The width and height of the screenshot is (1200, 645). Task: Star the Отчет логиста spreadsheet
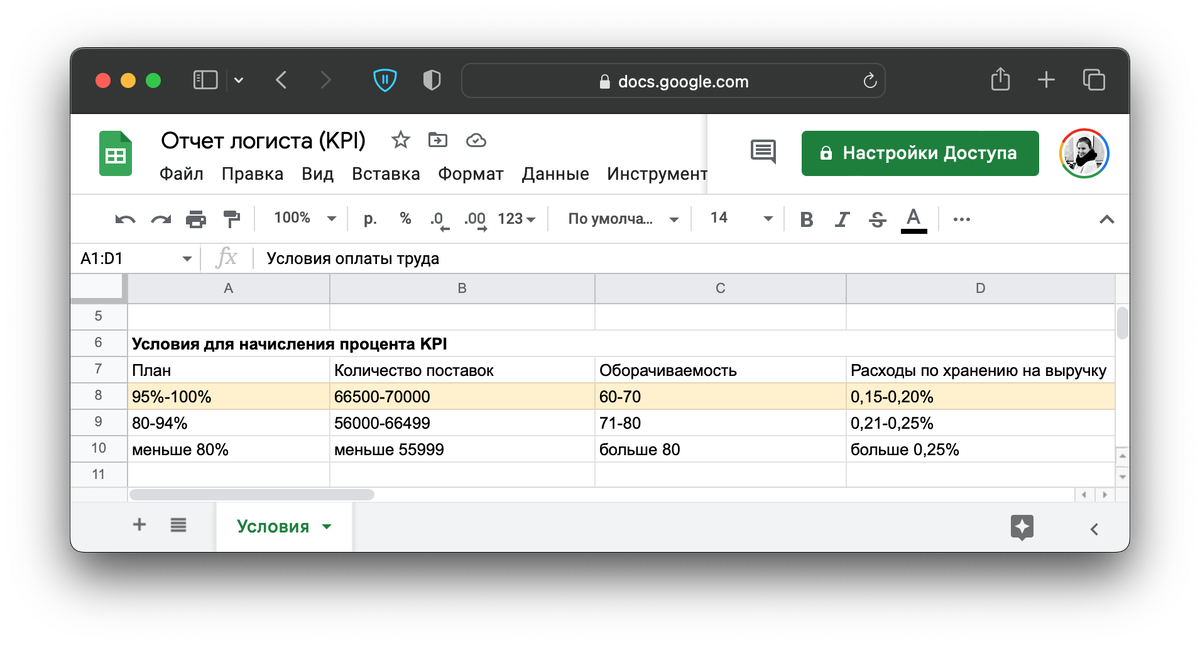(x=399, y=140)
